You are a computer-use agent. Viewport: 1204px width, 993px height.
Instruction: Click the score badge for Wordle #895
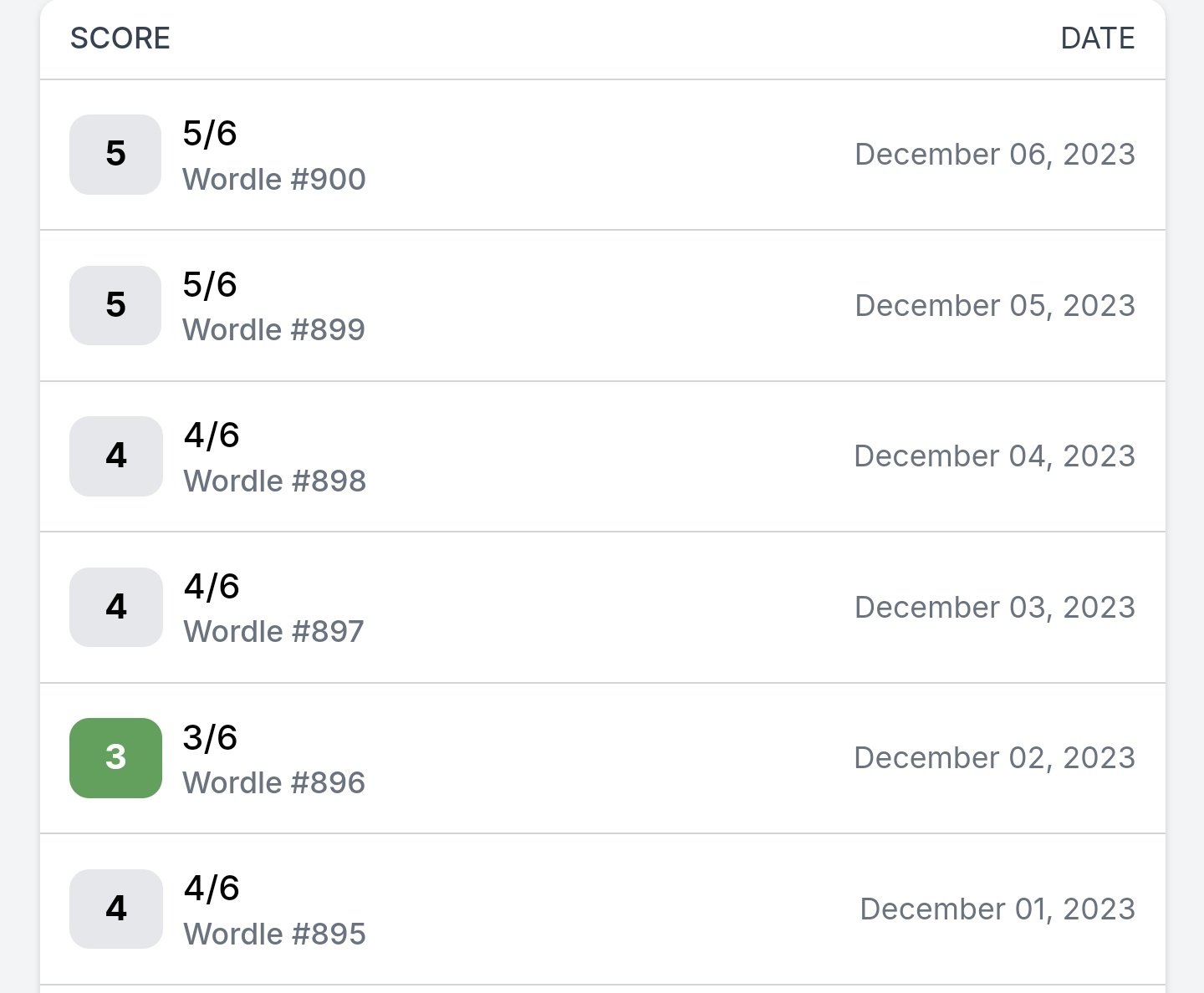tap(115, 909)
